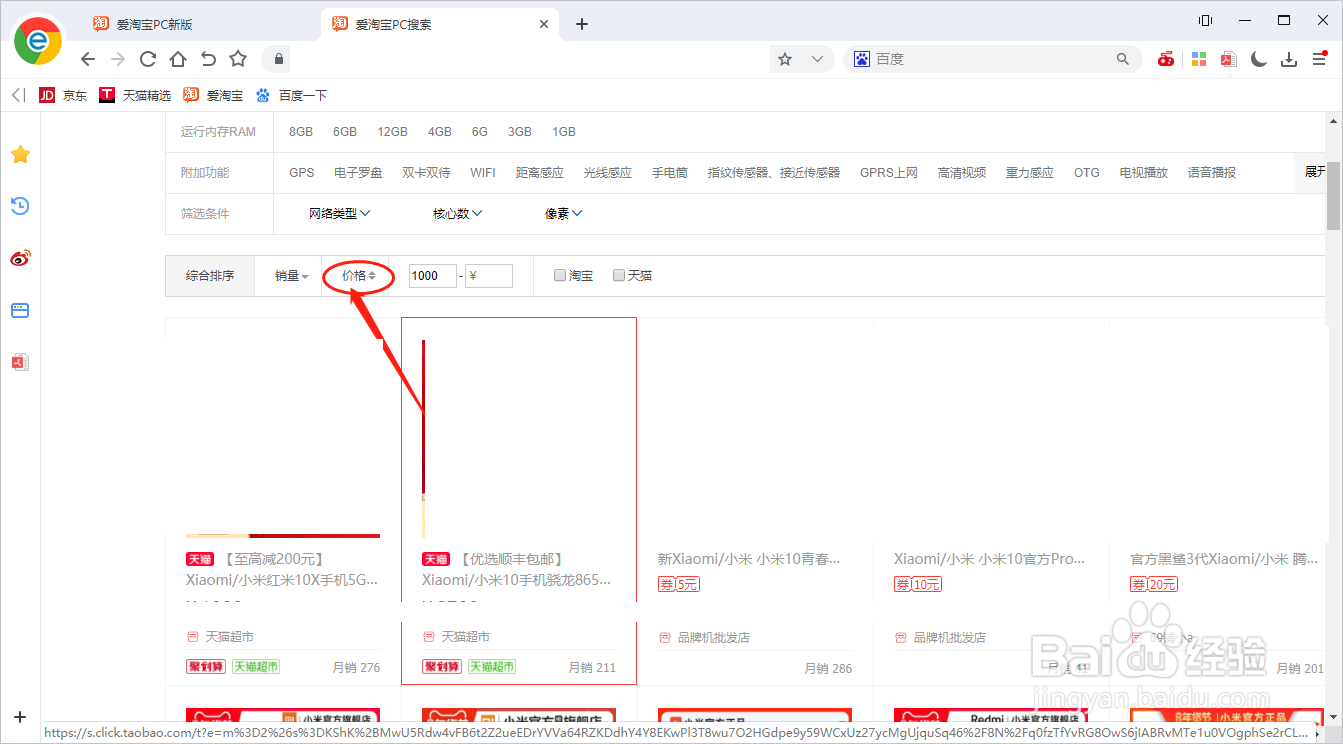This screenshot has width=1343, height=744.
Task: Add a sidebar app with the plus icon
Action: click(x=20, y=717)
